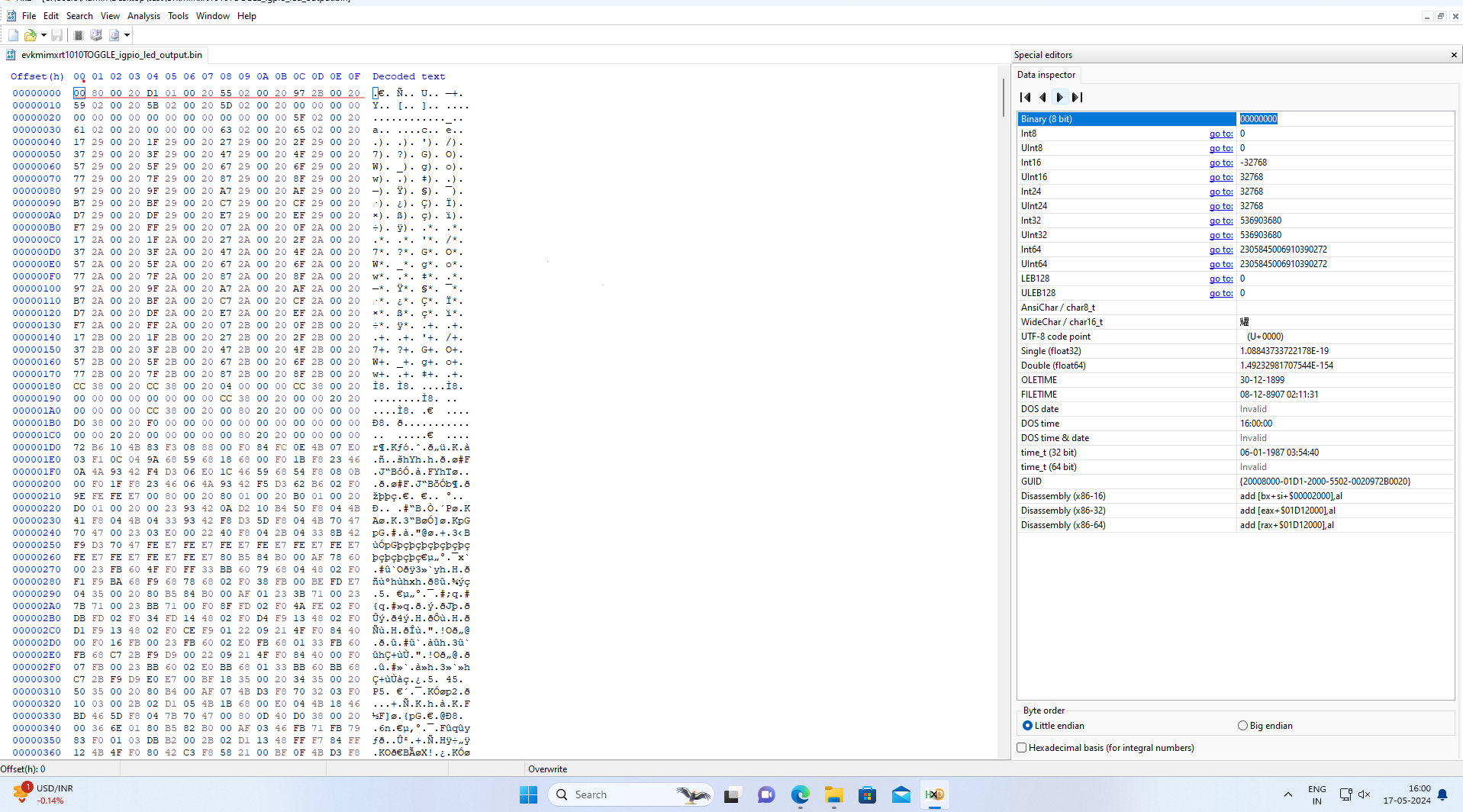Click go to link beside UInt64
This screenshot has height=812, width=1463.
(x=1220, y=263)
